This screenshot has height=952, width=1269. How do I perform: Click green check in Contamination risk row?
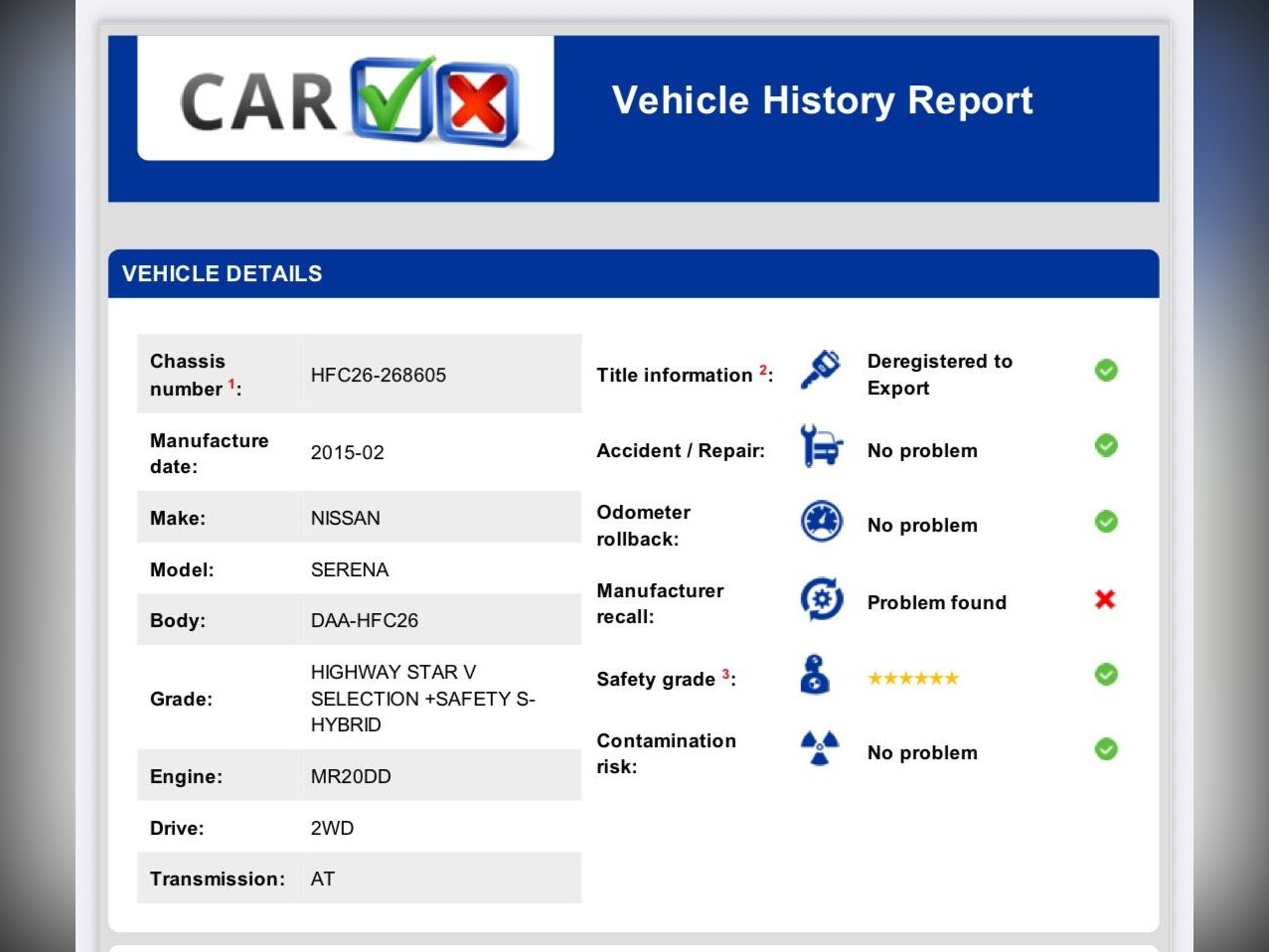point(1106,749)
